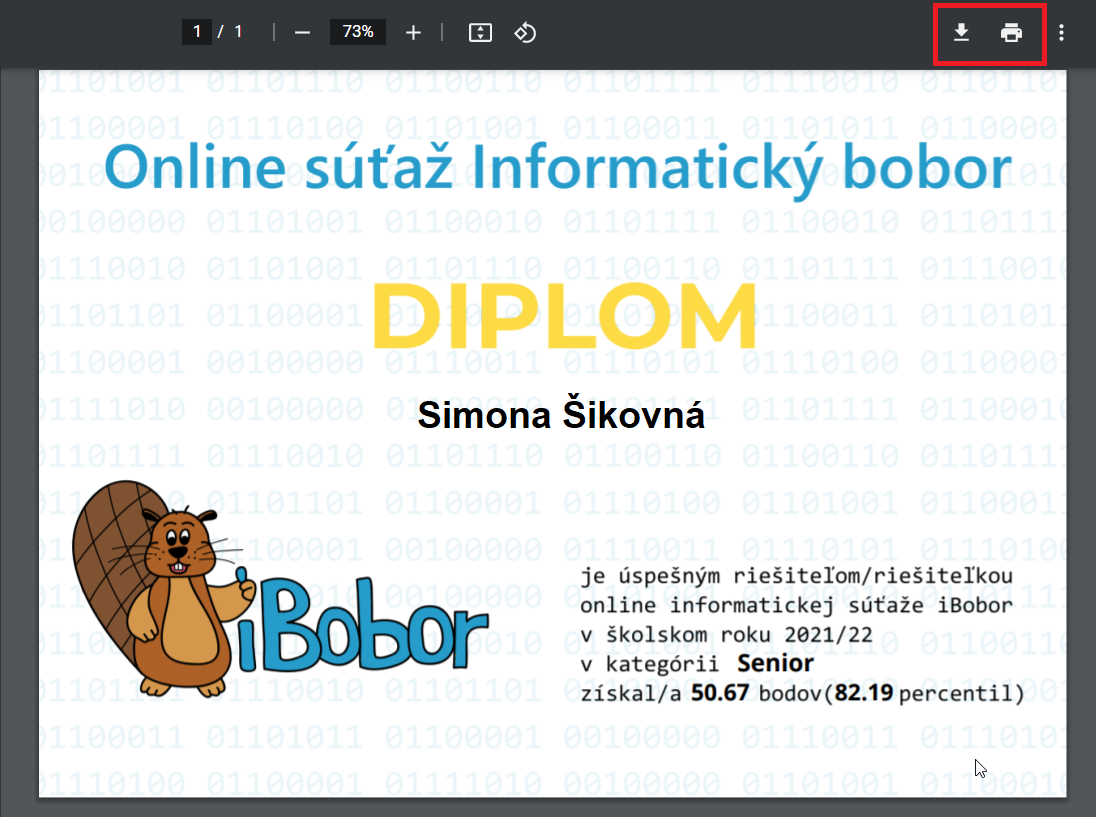Click the DIPLOM heading text
This screenshot has width=1096, height=817.
click(565, 316)
